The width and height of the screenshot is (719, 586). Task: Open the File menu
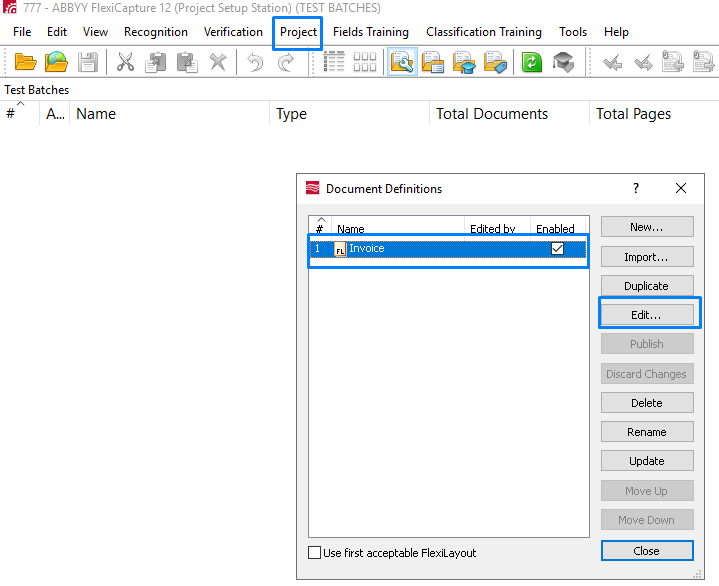(22, 32)
